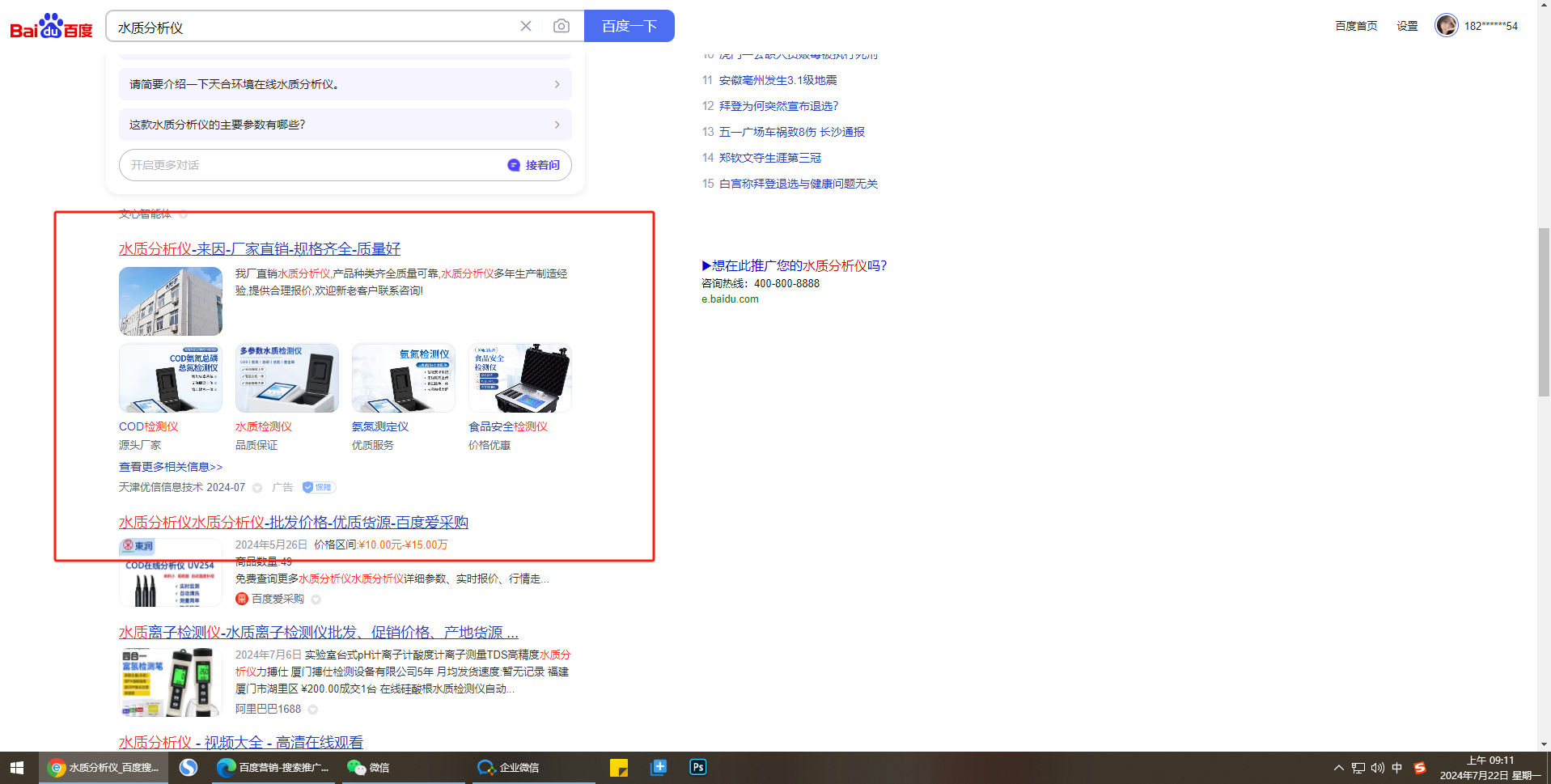Screen dimensions: 1551x784
Task: Open the e.baidu.com link
Action: coord(730,299)
